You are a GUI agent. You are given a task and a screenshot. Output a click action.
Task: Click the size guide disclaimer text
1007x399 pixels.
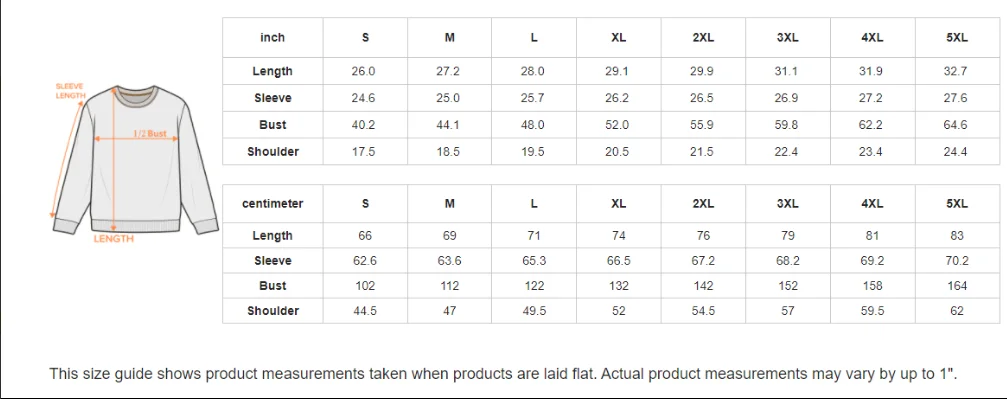coord(504,373)
